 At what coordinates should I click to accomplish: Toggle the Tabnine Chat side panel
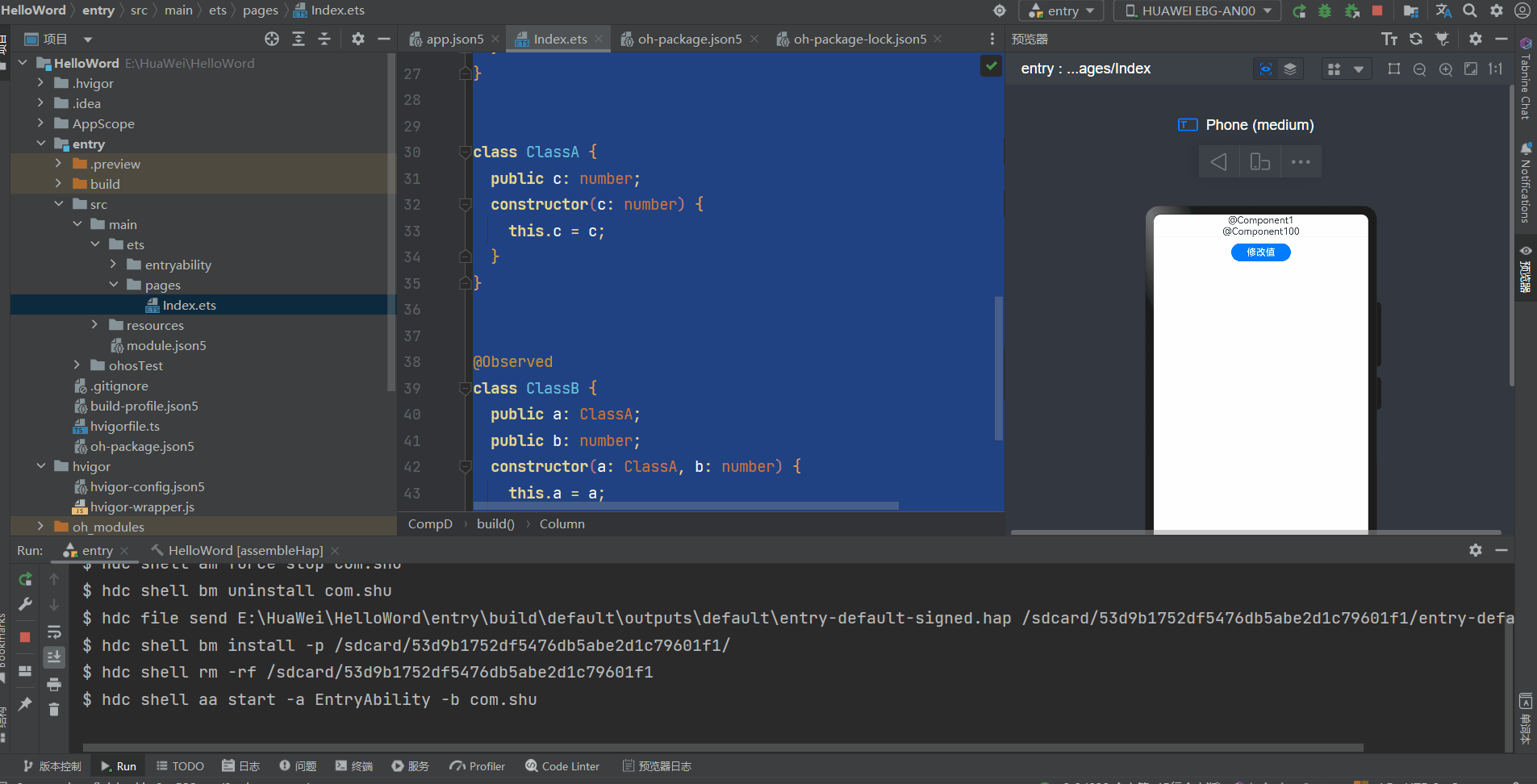[x=1526, y=79]
